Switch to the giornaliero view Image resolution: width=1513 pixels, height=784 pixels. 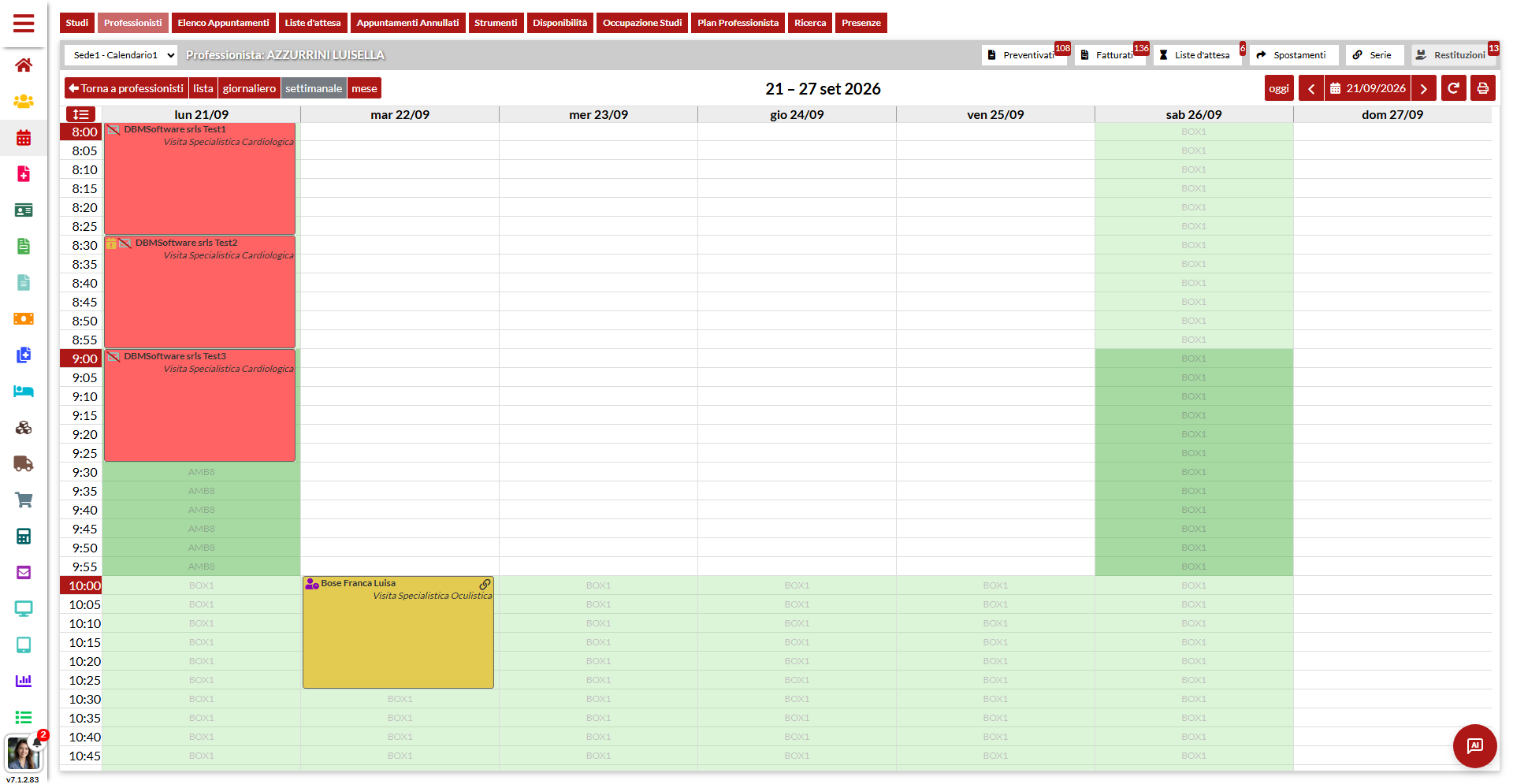click(249, 88)
